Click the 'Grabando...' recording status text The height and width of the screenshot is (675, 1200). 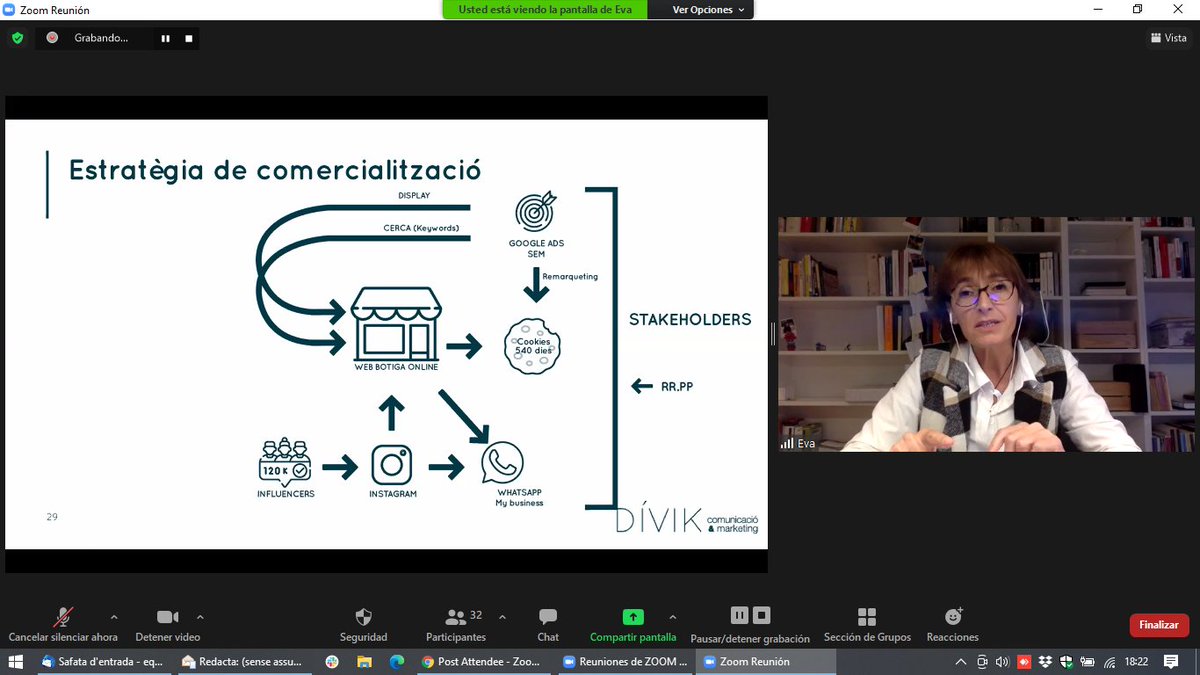101,38
